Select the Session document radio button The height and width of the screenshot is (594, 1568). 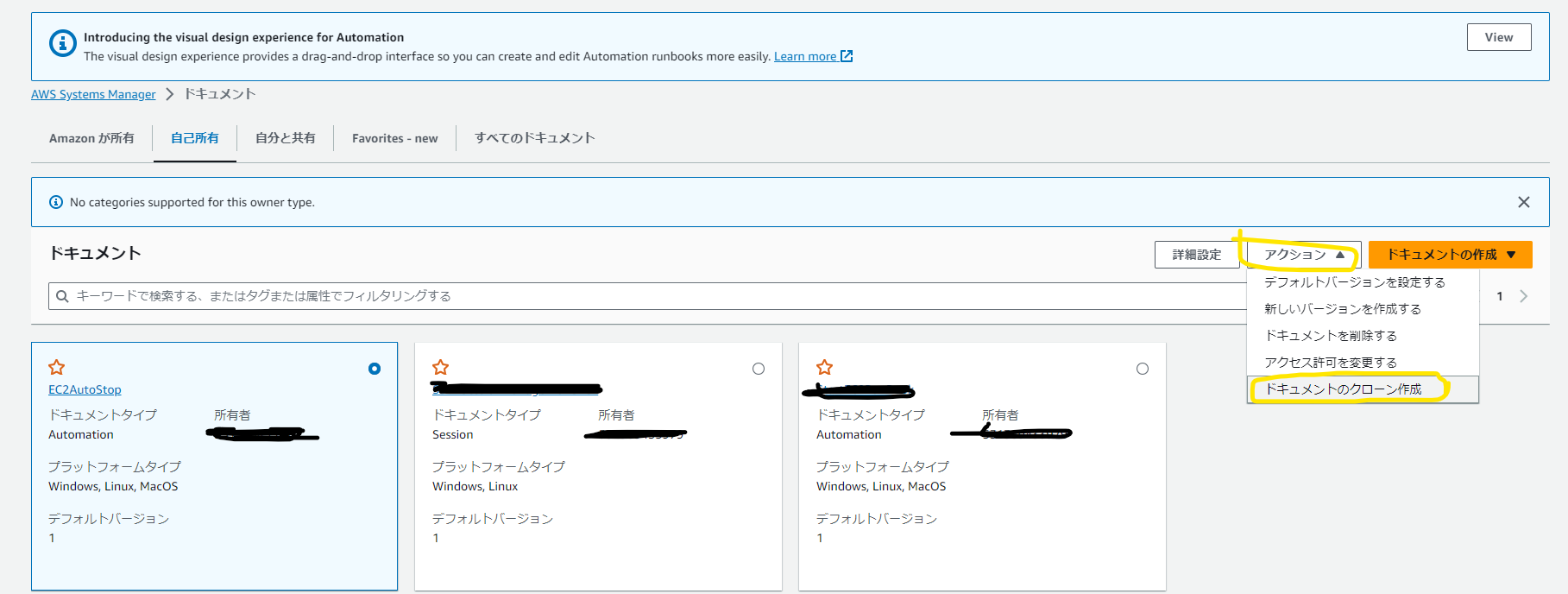point(759,369)
